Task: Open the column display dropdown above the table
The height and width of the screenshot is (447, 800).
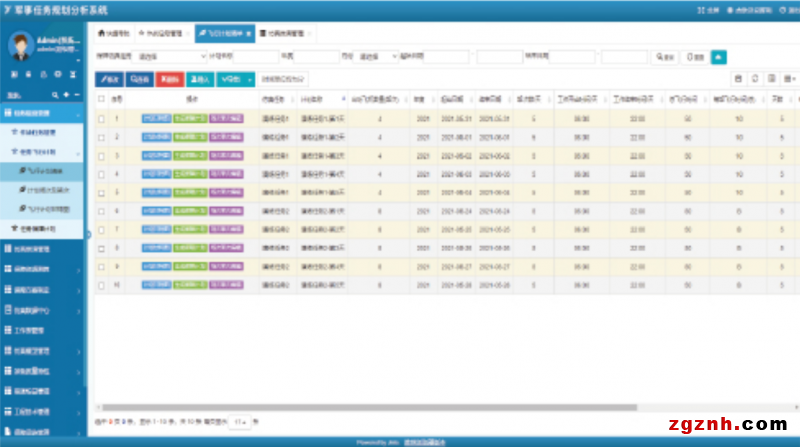Action: [790, 78]
